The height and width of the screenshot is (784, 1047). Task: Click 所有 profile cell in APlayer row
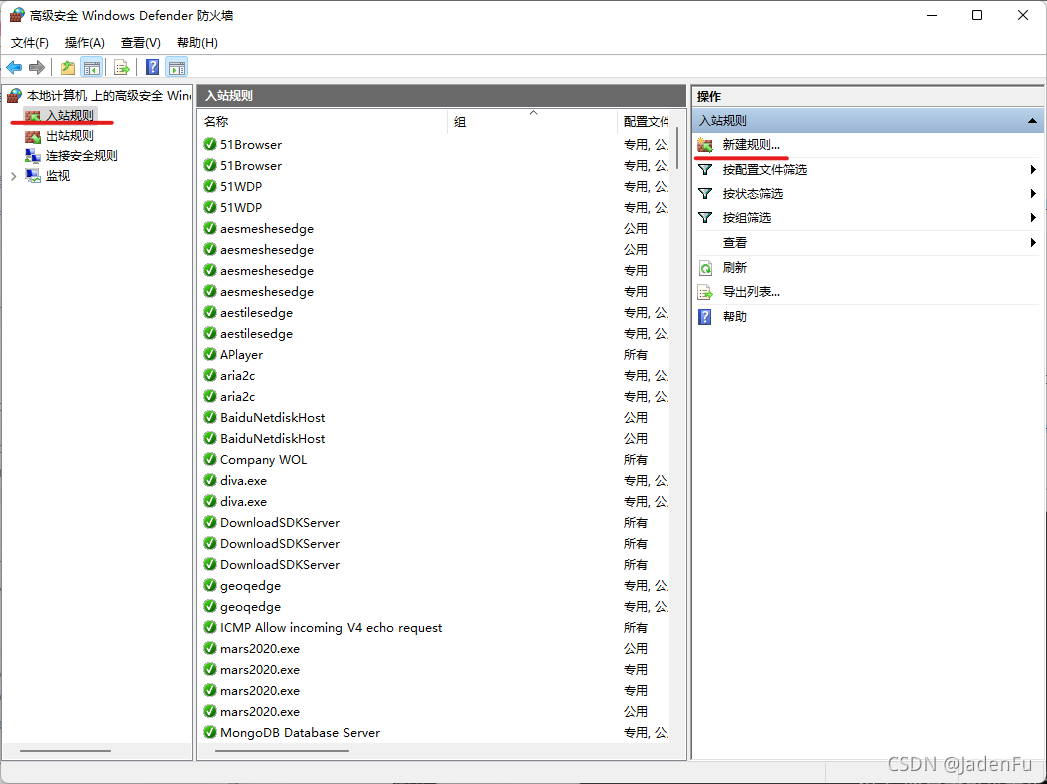(x=636, y=355)
